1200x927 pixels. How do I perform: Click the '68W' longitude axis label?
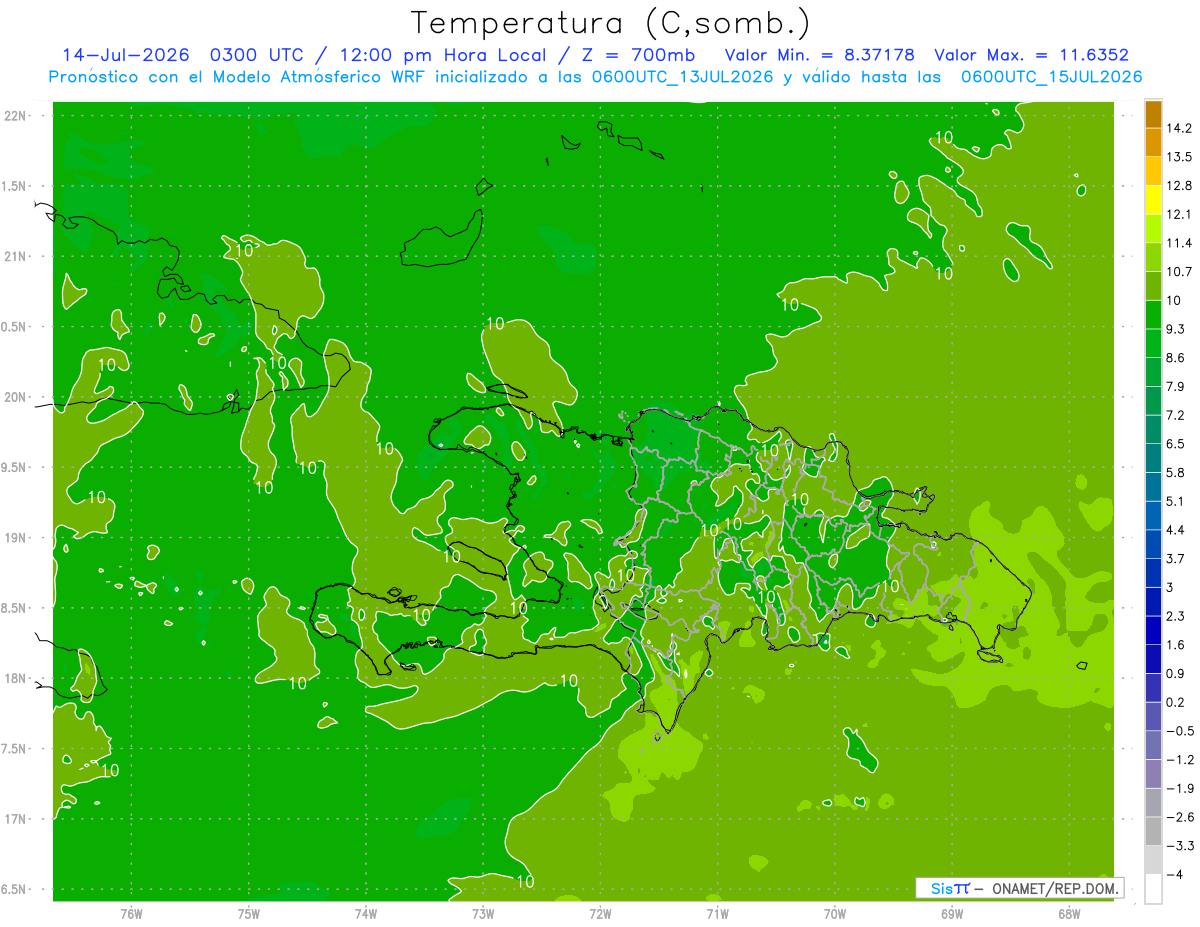pyautogui.click(x=1068, y=913)
